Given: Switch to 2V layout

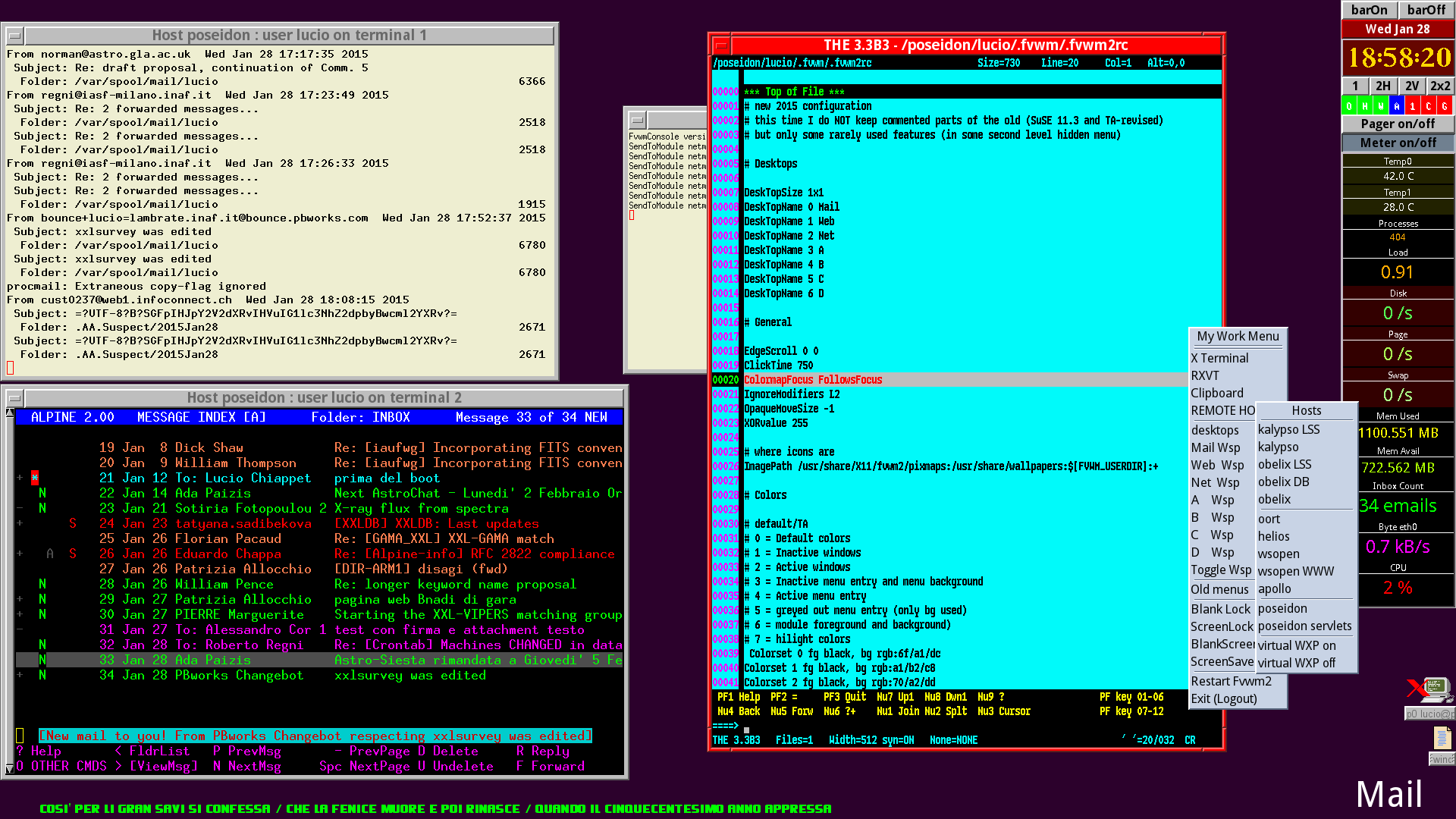Looking at the screenshot, I should coord(1411,86).
